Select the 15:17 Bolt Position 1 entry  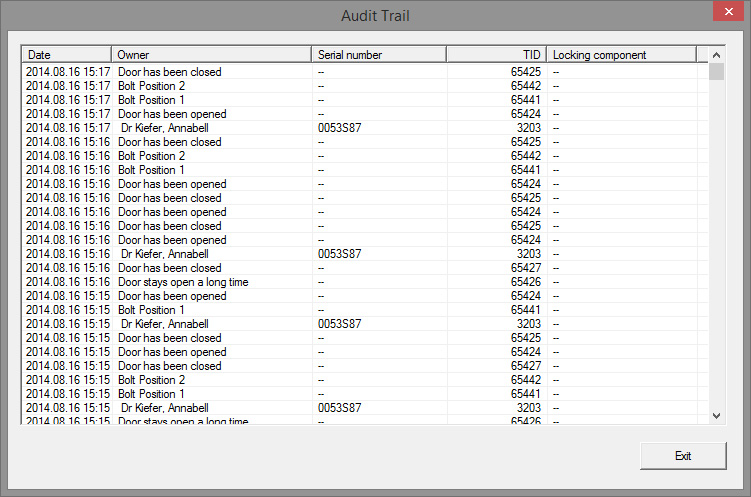coord(151,100)
